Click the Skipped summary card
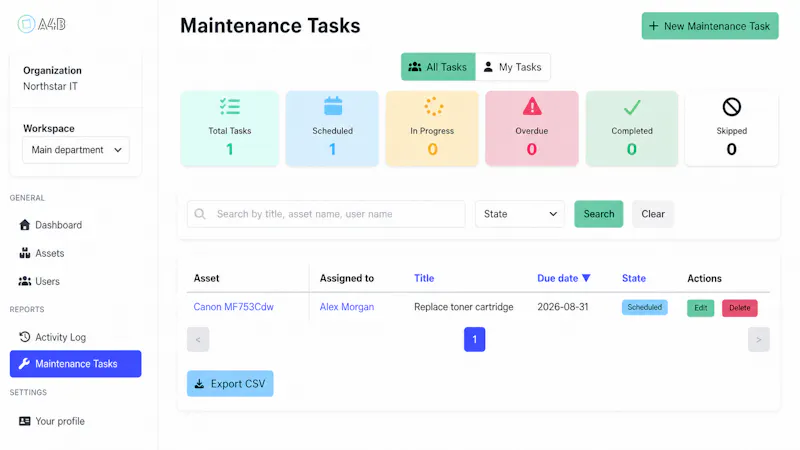The image size is (800, 450). [x=732, y=129]
